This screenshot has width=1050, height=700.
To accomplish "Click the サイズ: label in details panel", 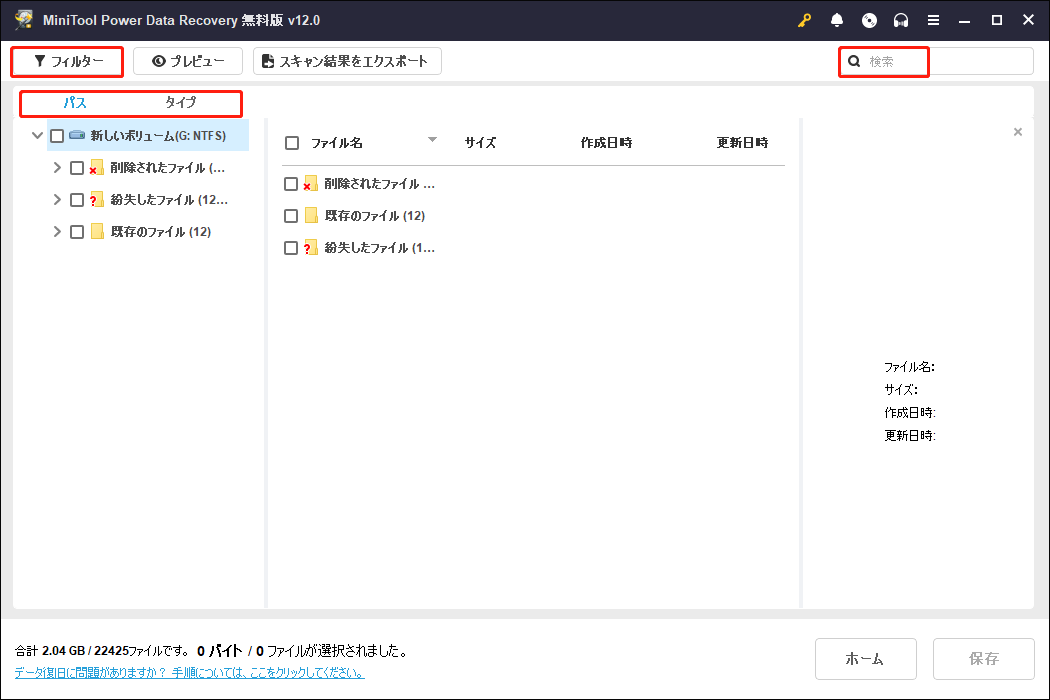I will click(901, 389).
